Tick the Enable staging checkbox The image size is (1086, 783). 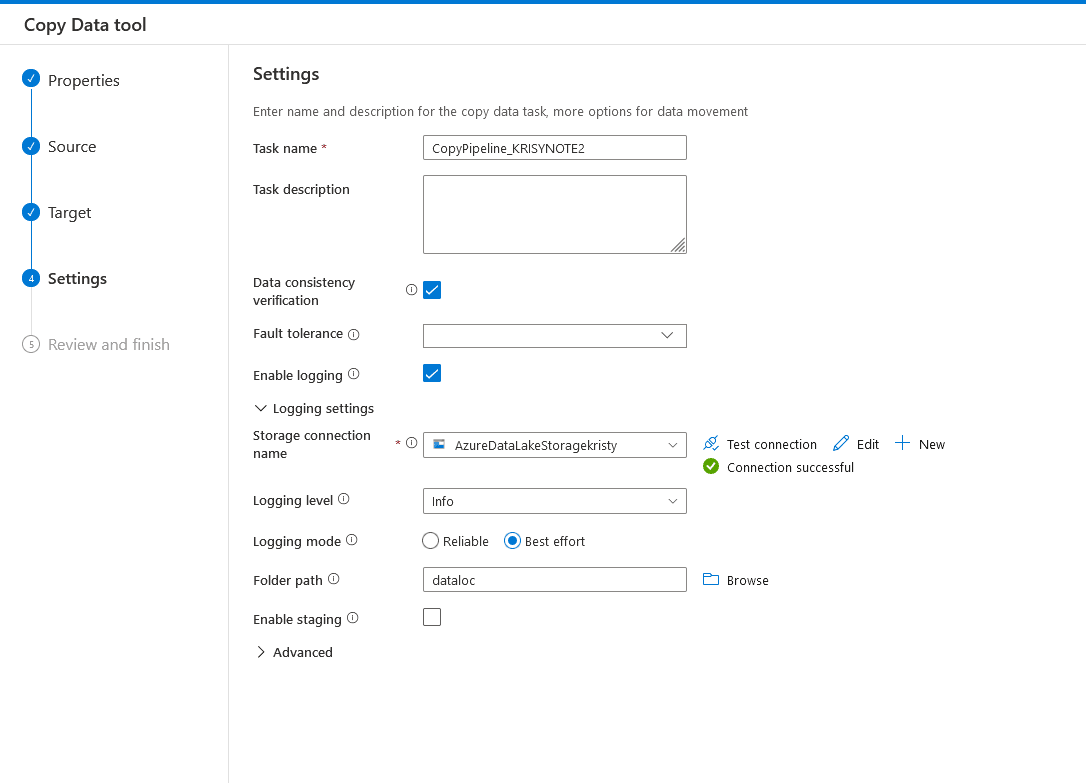click(432, 617)
